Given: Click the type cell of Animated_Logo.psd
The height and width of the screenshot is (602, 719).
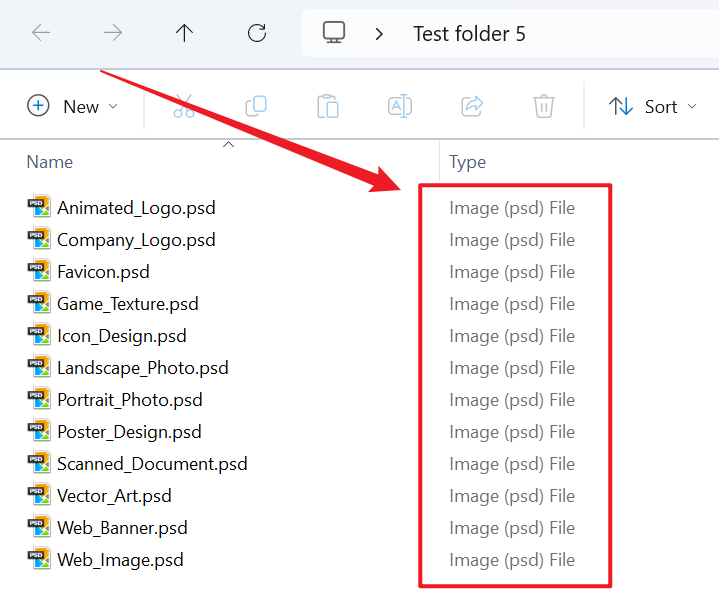Looking at the screenshot, I should tap(512, 208).
